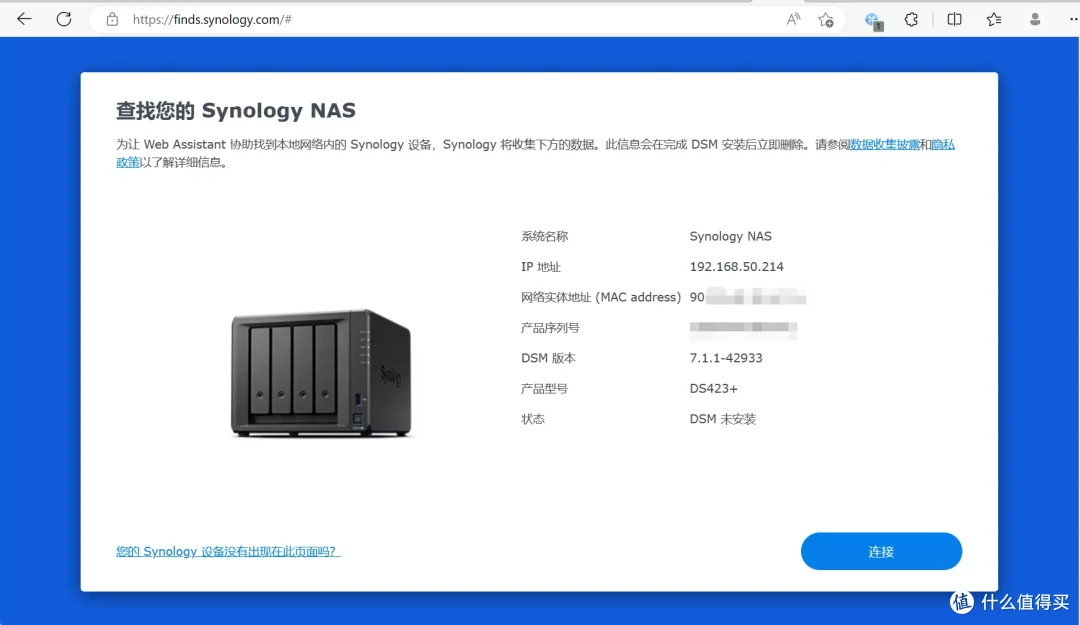This screenshot has width=1080, height=625.
Task: Open the Favorites panel
Action: (x=993, y=18)
